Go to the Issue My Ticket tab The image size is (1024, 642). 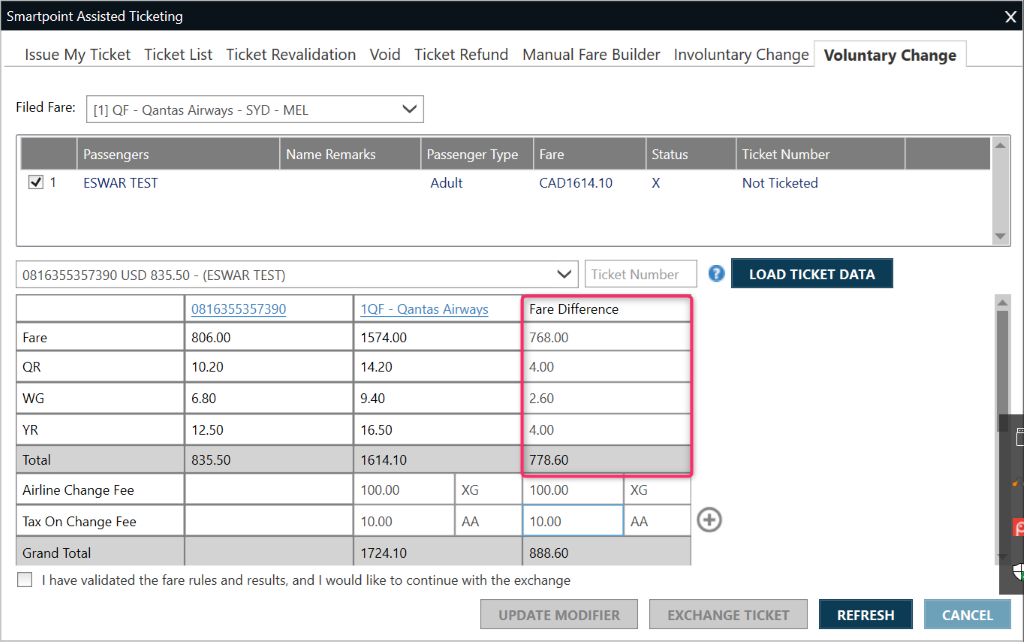click(77, 55)
